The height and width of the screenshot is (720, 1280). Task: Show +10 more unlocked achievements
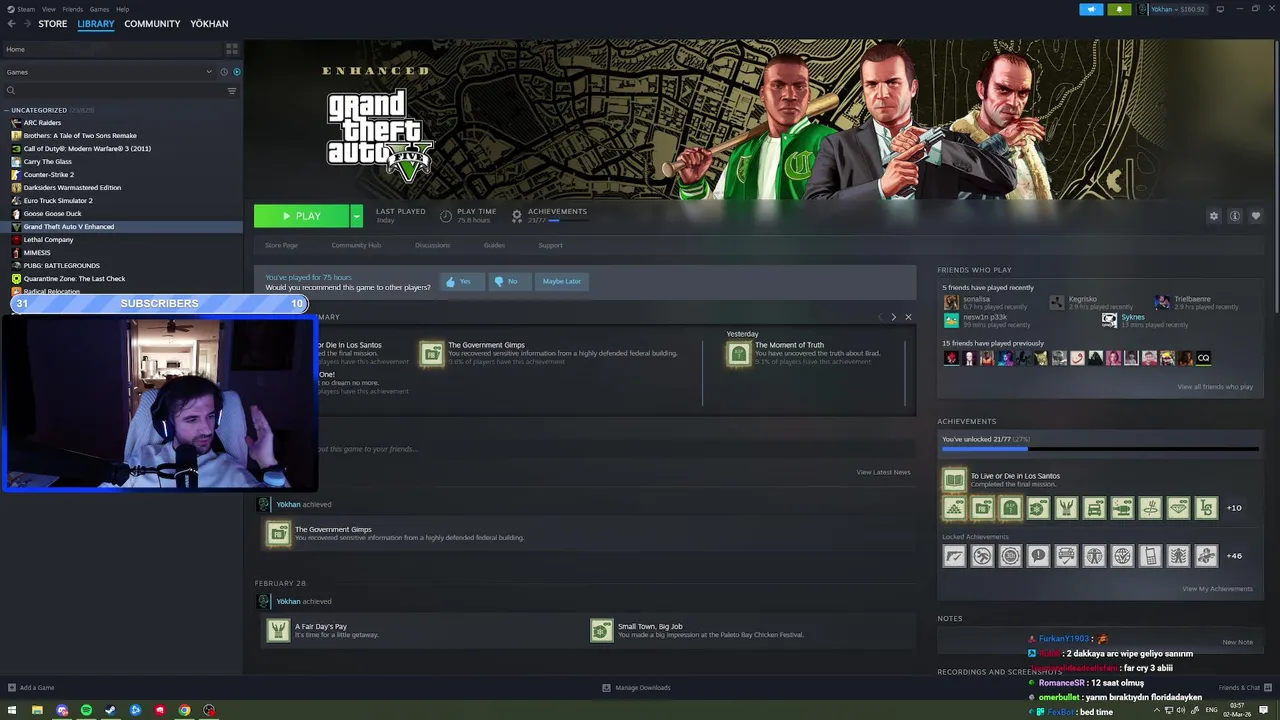(1234, 508)
